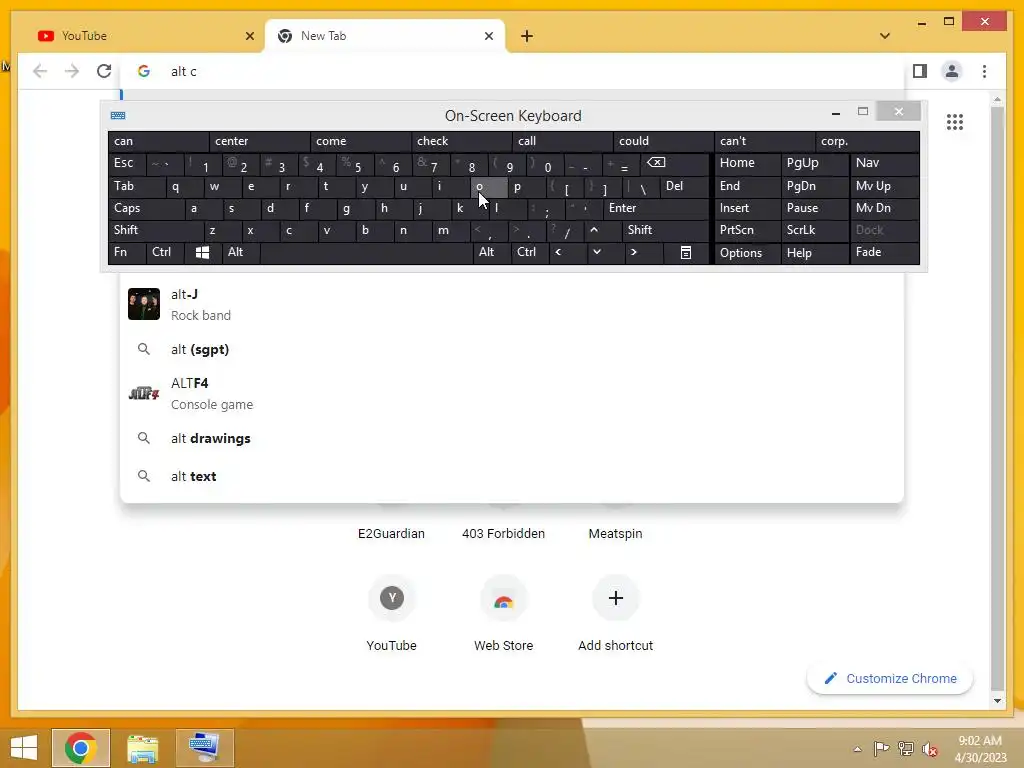Open Chrome side panel
Image resolution: width=1024 pixels, height=768 pixels.
(920, 71)
